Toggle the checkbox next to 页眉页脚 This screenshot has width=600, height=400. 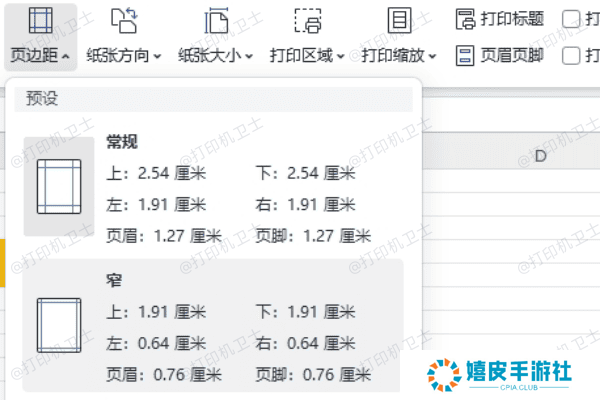[x=571, y=56]
